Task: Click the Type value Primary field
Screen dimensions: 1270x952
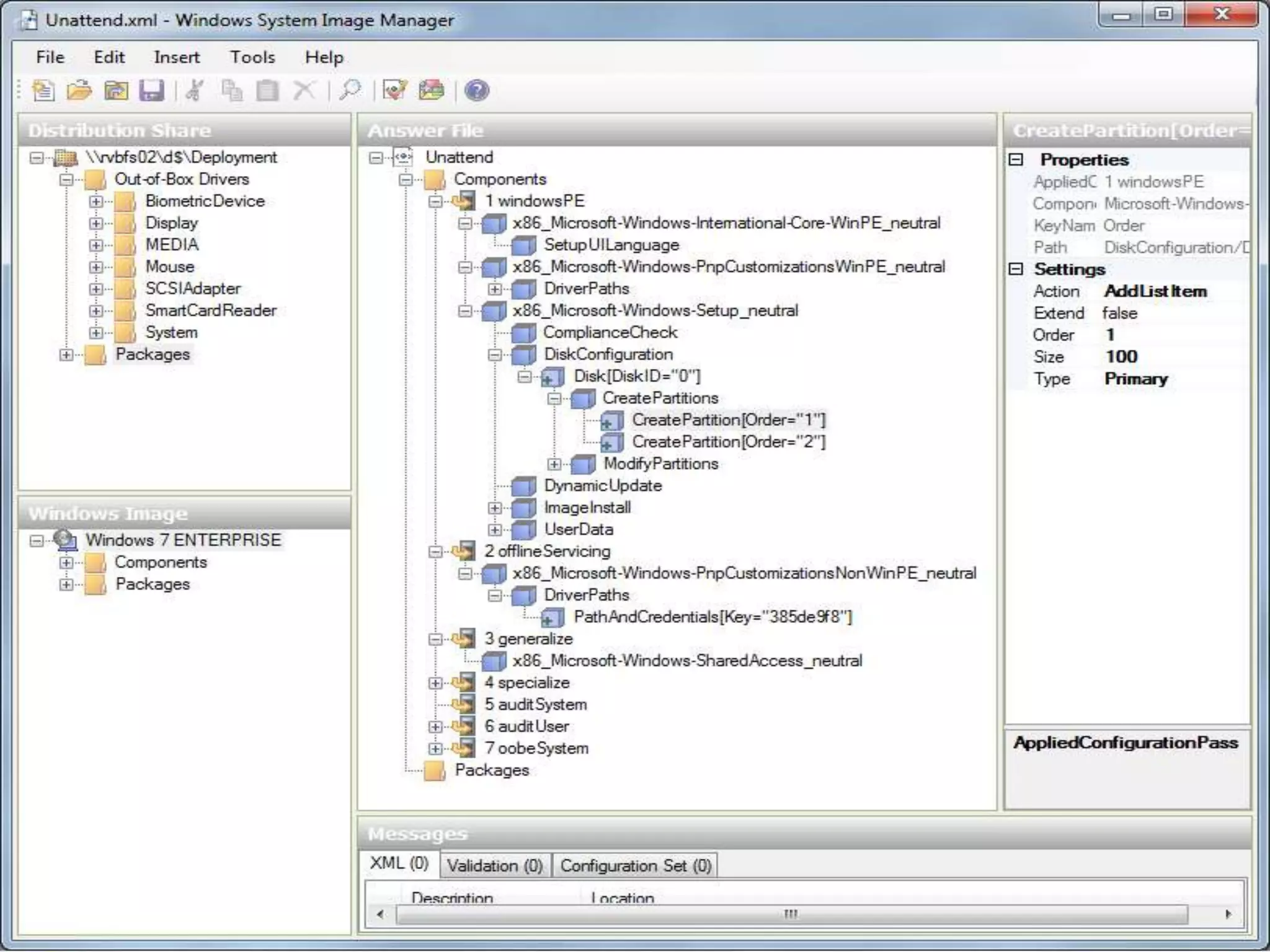Action: (x=1175, y=379)
